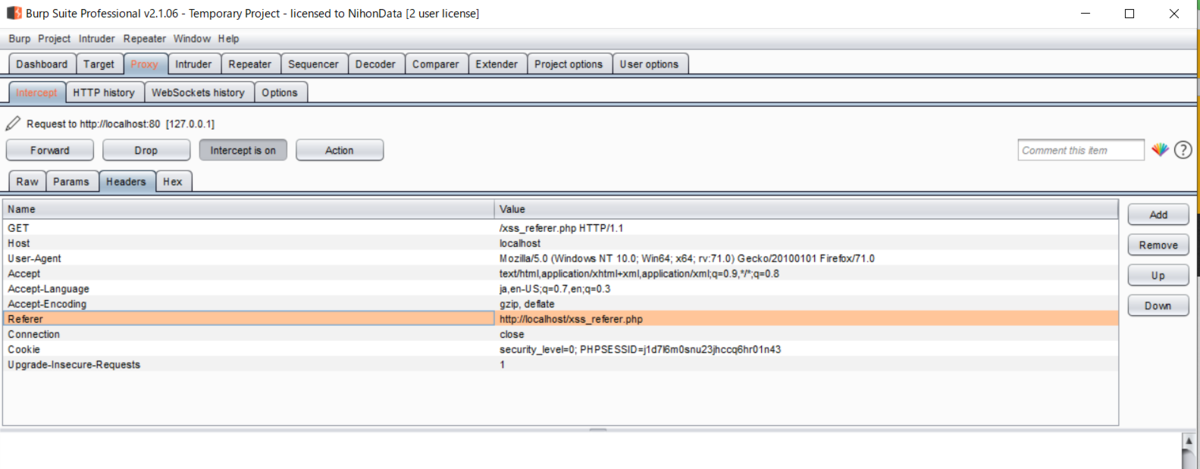The width and height of the screenshot is (1200, 469).
Task: Go to the Repeater tool tab
Action: 250,64
